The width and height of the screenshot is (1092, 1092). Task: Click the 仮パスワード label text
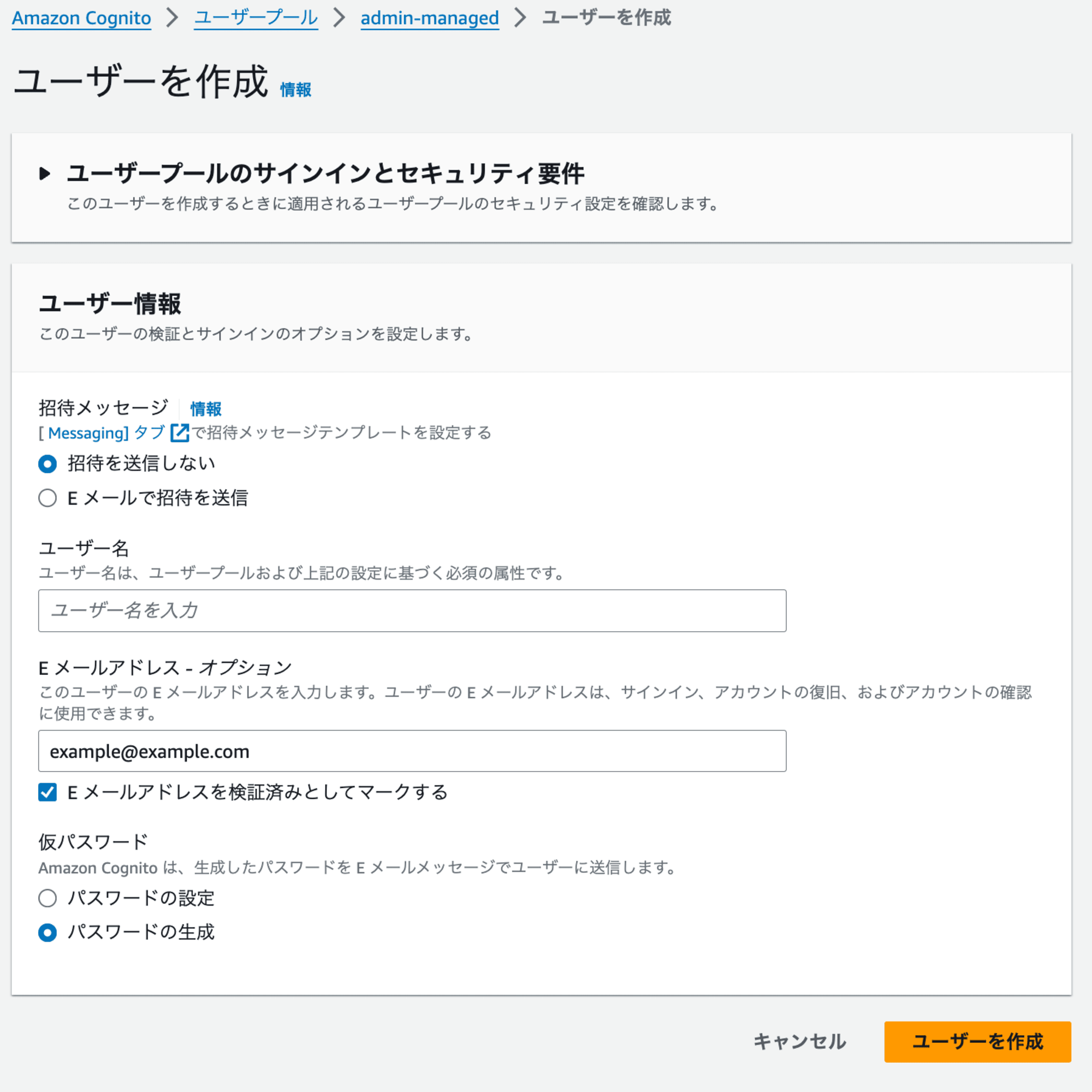tap(93, 841)
